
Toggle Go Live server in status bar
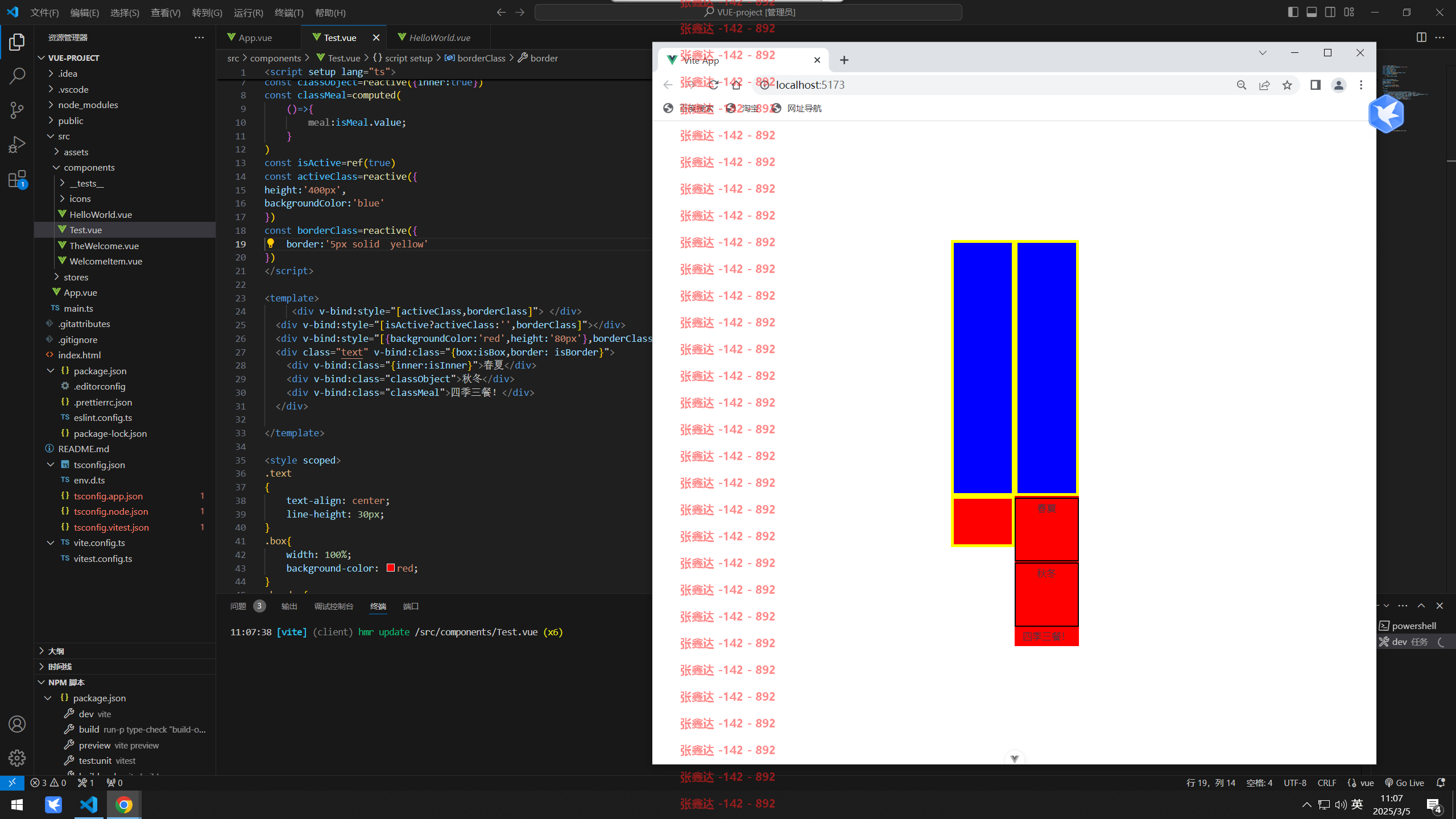pyautogui.click(x=1404, y=783)
